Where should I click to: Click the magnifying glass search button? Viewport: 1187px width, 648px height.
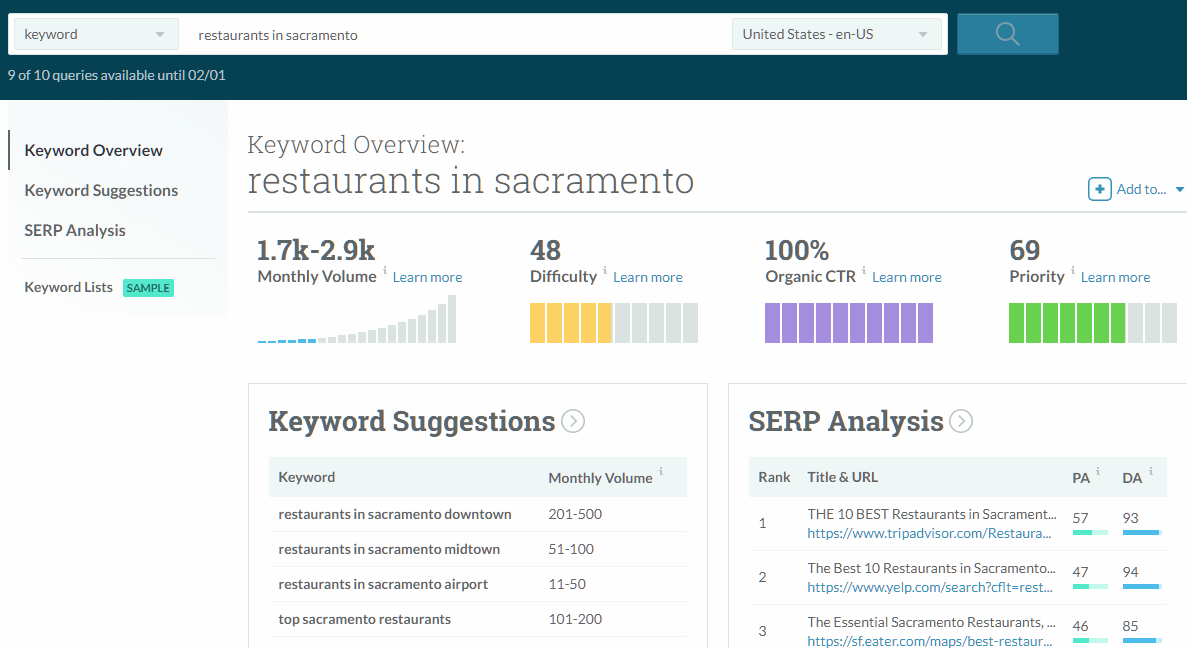coord(1007,34)
